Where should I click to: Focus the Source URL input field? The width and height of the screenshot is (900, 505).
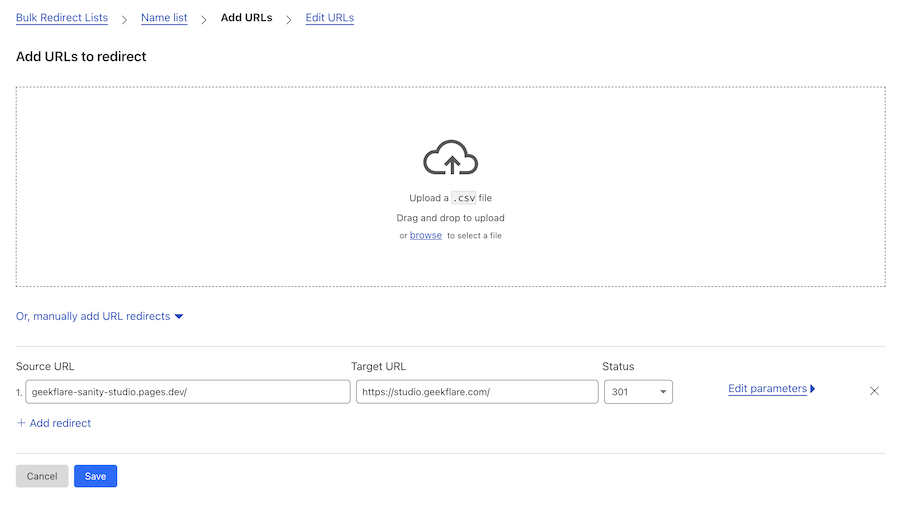pyautogui.click(x=188, y=392)
